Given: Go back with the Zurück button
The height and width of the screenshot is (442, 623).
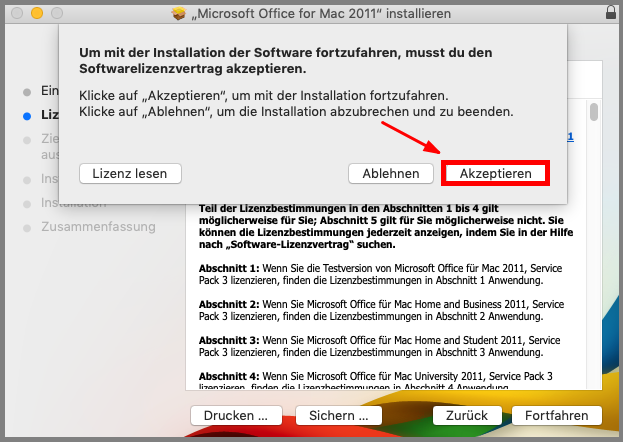Looking at the screenshot, I should [467, 415].
